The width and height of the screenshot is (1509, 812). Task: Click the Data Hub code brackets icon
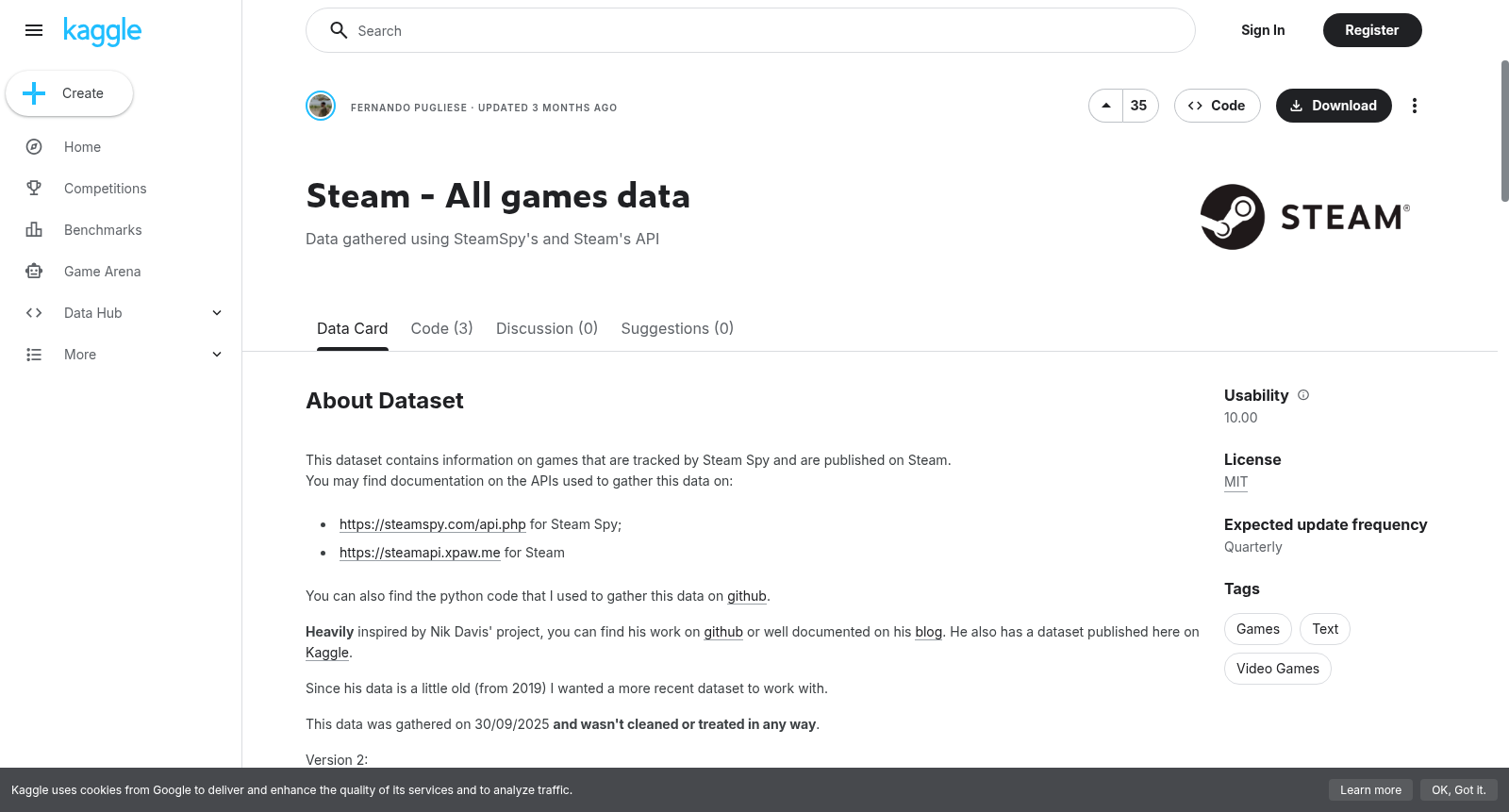34,313
